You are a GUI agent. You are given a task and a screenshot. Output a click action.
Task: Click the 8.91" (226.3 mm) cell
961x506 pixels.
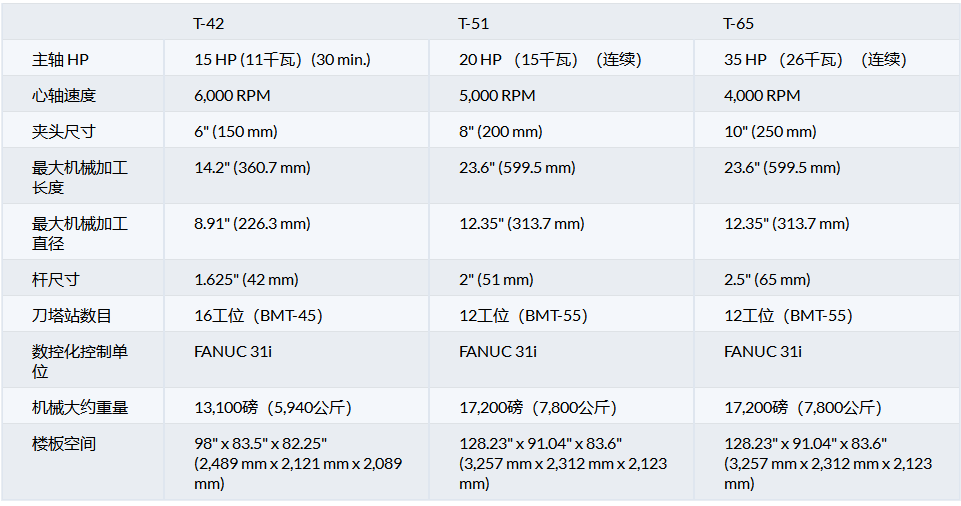252,224
